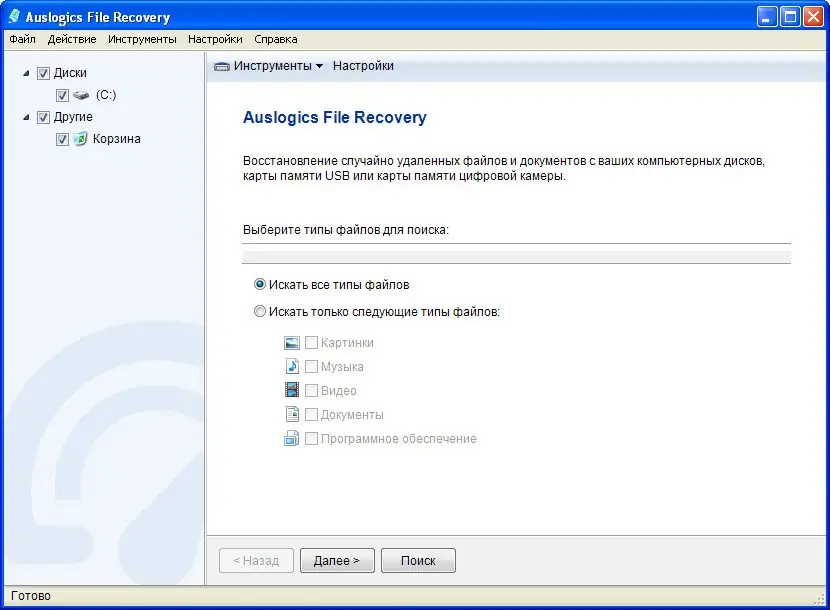The image size is (830, 610).
Task: Select the Другие tree label
Action: point(73,116)
